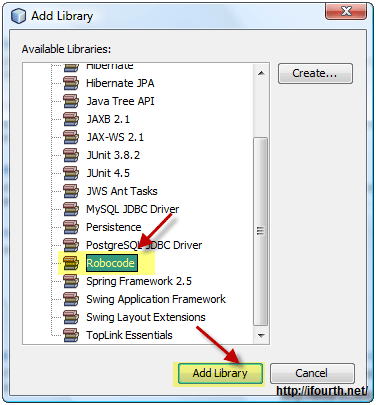376x405 pixels.
Task: Choose the JAXB 2.1 library
Action: [108, 119]
